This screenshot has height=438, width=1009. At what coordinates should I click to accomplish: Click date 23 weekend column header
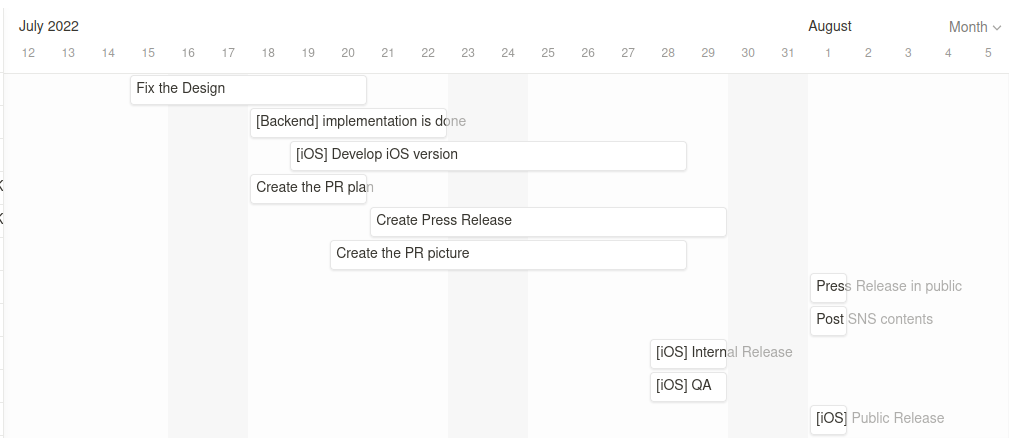468,53
